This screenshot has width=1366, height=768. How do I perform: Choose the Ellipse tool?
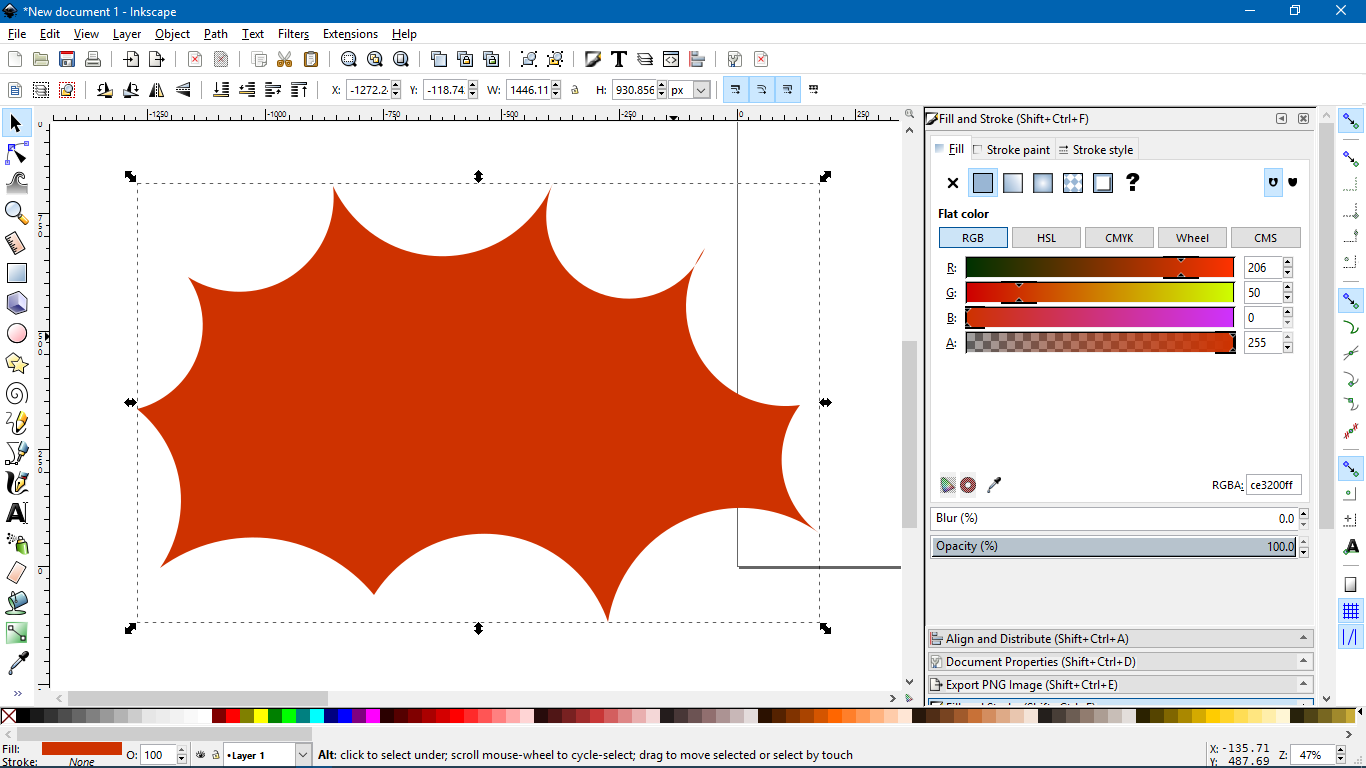point(17,333)
